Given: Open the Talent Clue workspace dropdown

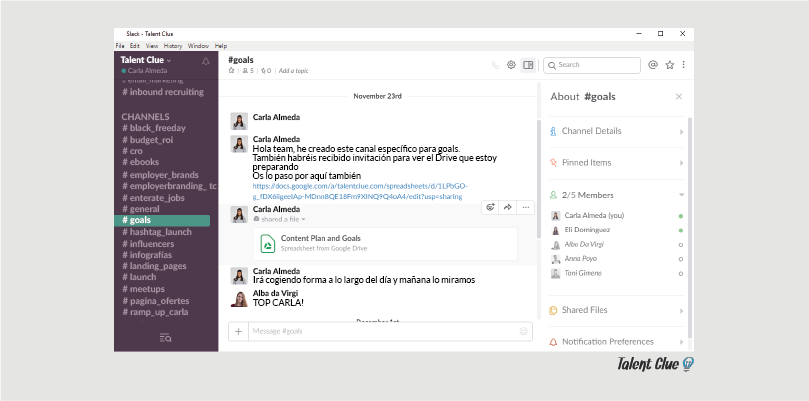Looking at the screenshot, I should pos(145,60).
